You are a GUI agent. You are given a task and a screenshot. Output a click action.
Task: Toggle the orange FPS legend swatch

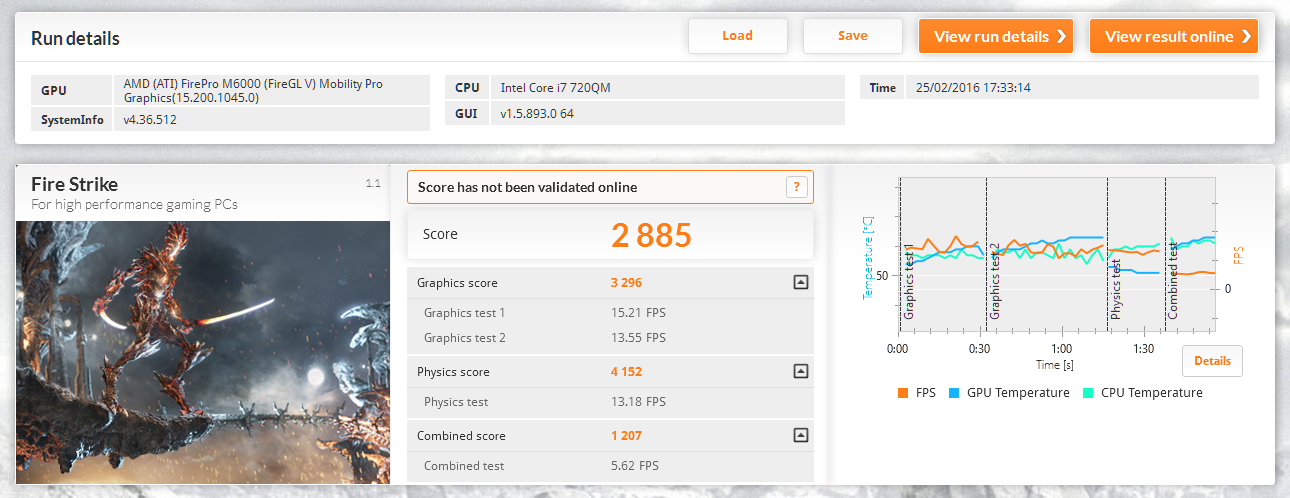pos(902,393)
